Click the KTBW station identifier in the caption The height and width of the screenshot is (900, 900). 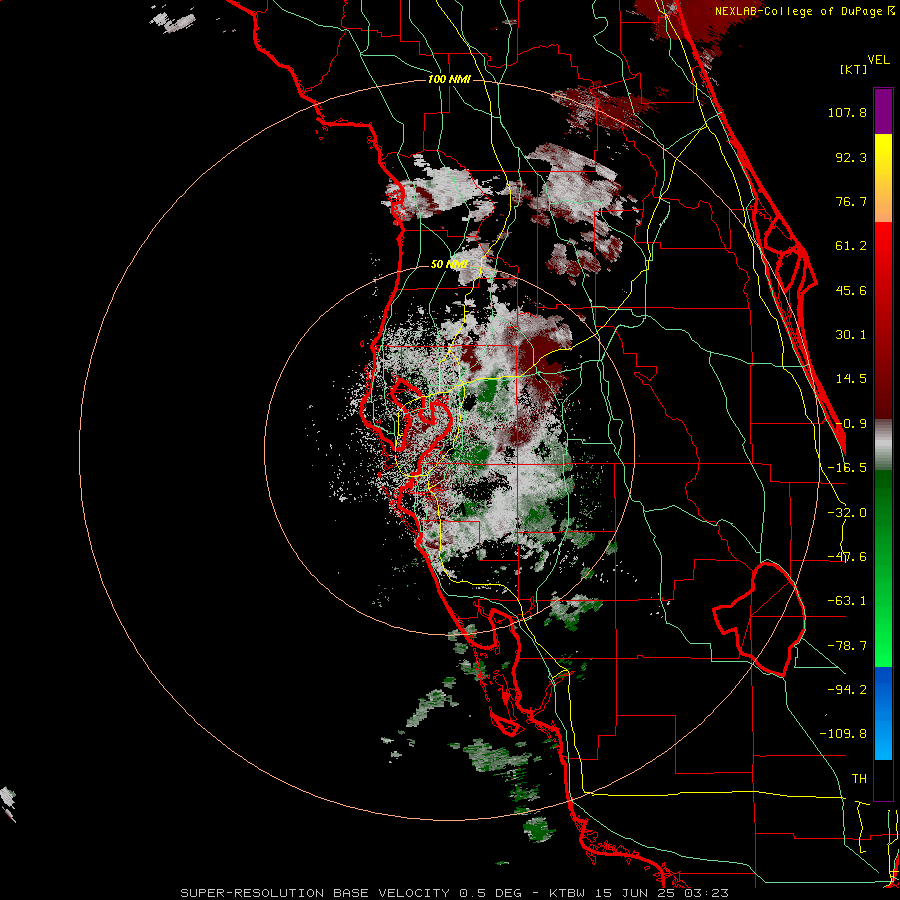(569, 893)
